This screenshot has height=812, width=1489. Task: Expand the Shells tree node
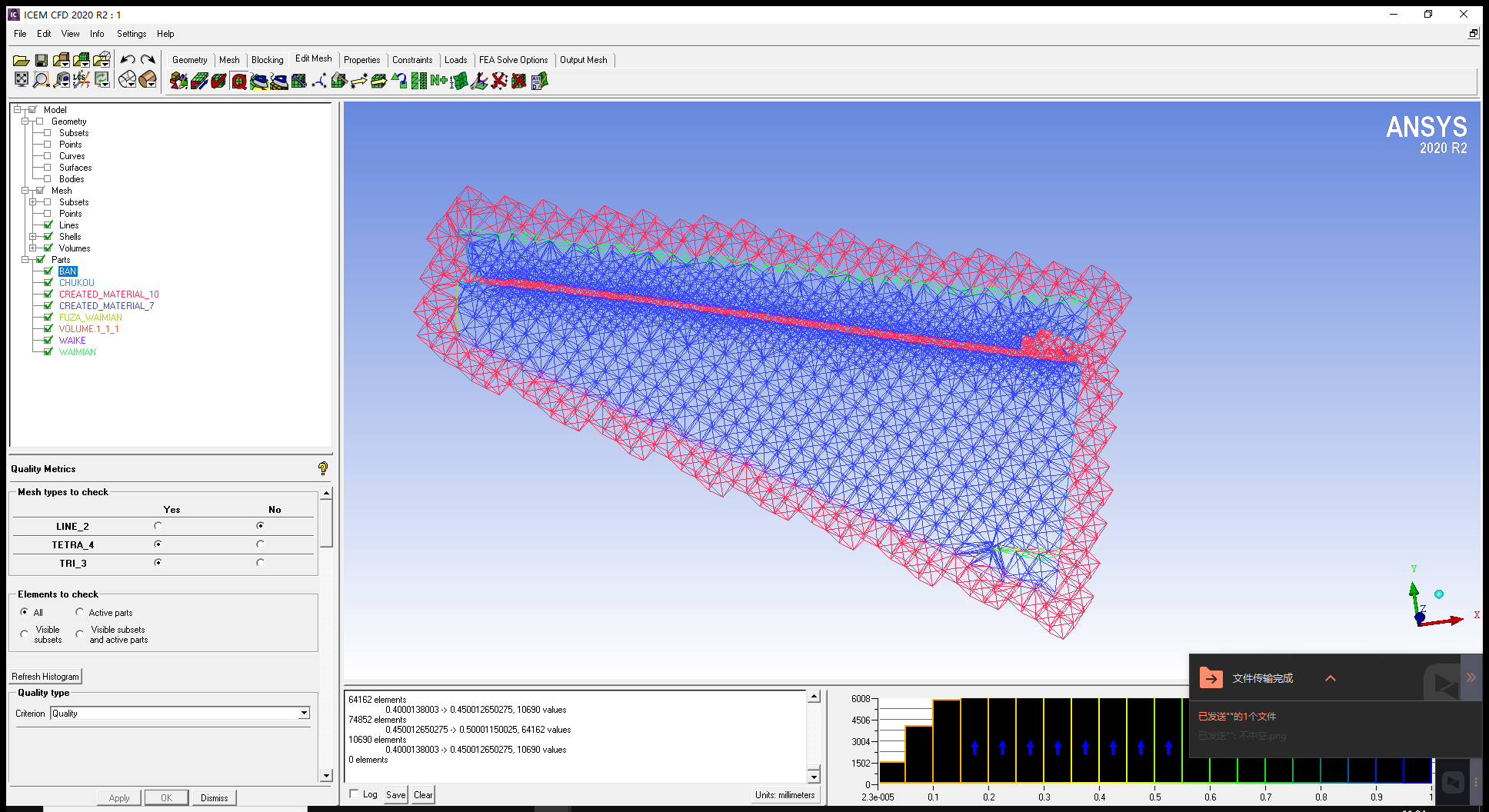click(x=32, y=237)
